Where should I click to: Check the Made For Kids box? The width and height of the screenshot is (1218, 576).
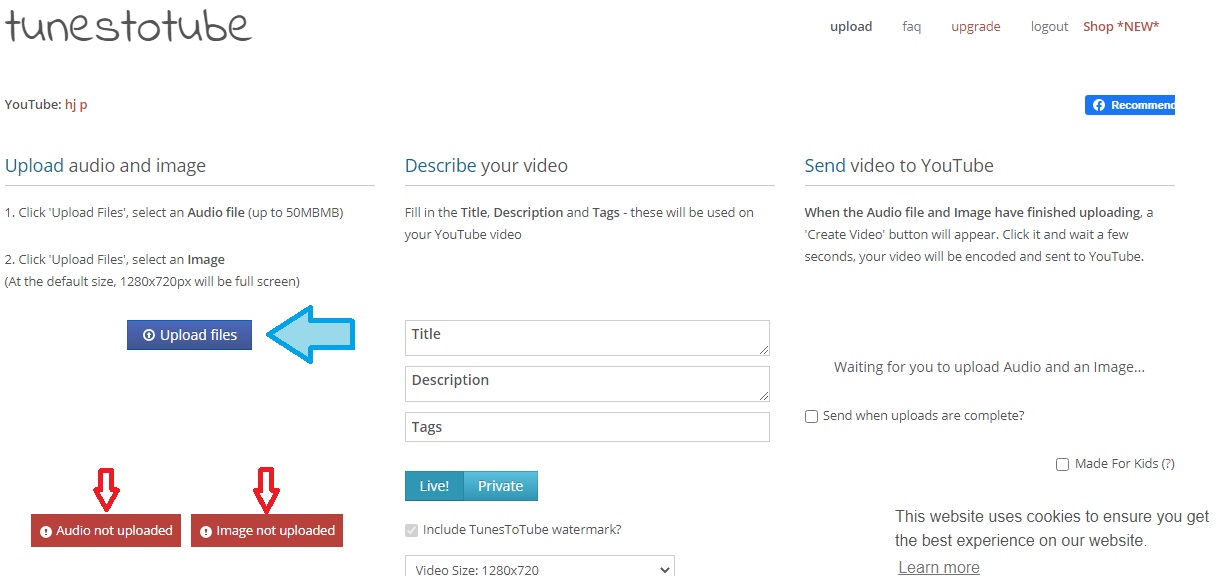pyautogui.click(x=1063, y=464)
